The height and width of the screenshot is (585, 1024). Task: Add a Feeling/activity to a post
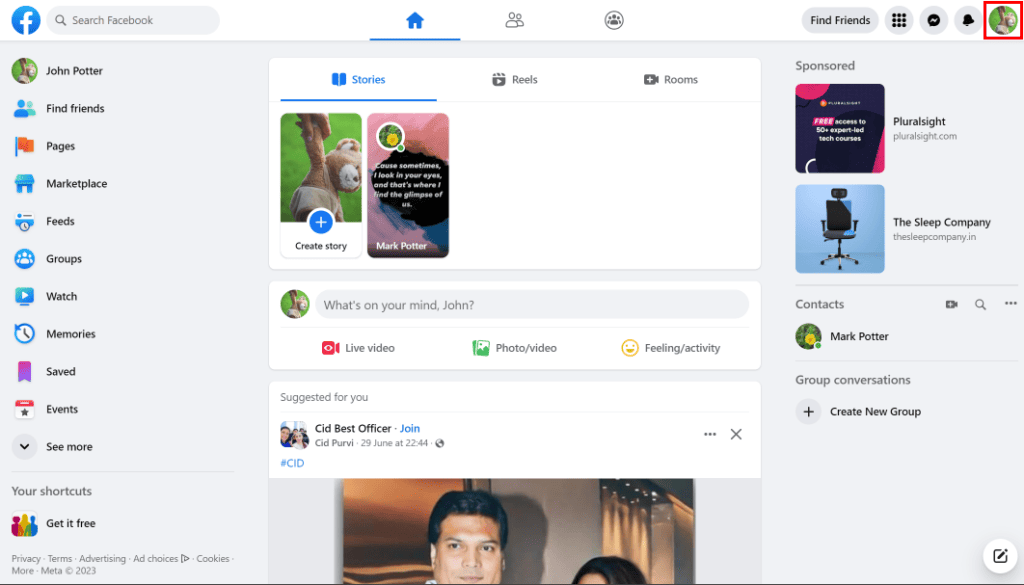[x=671, y=348]
